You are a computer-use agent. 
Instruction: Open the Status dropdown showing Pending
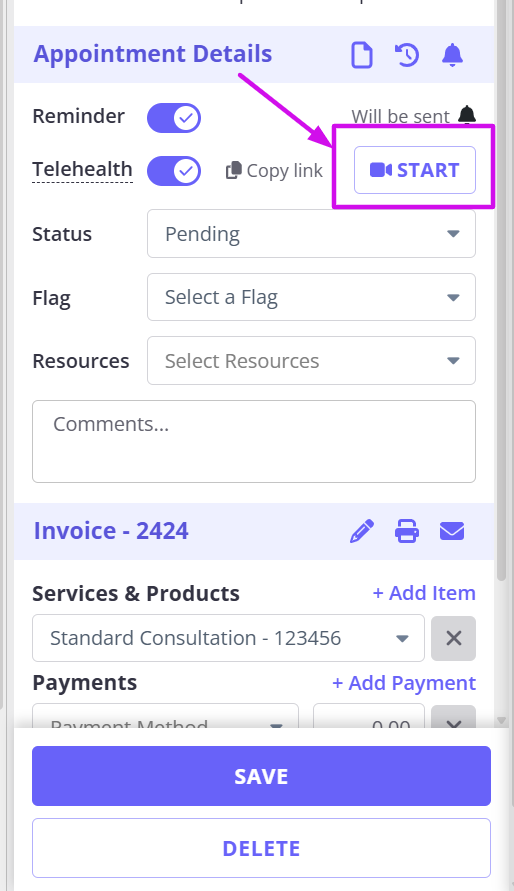311,234
